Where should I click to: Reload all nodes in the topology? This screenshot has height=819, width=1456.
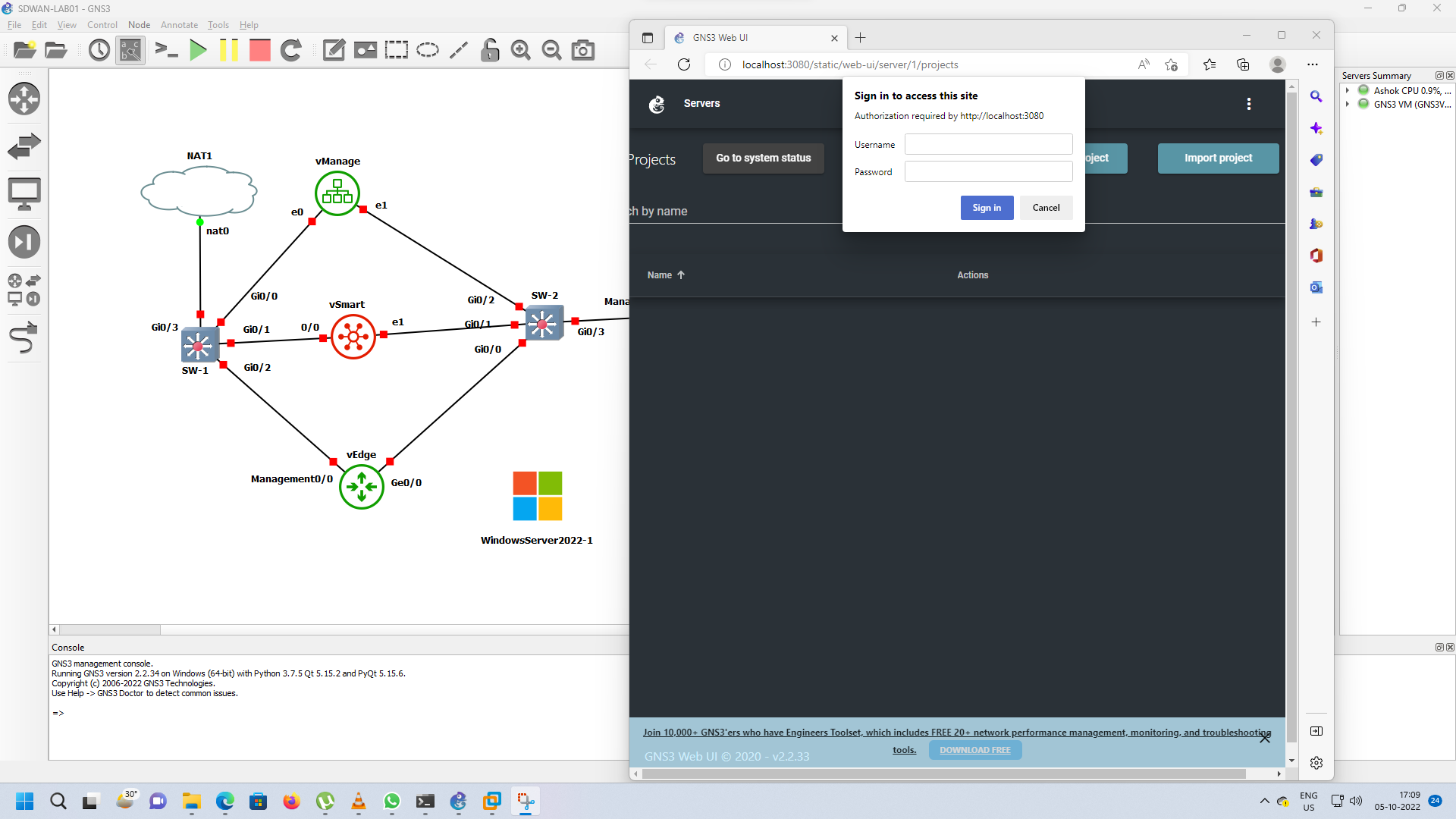coord(291,50)
